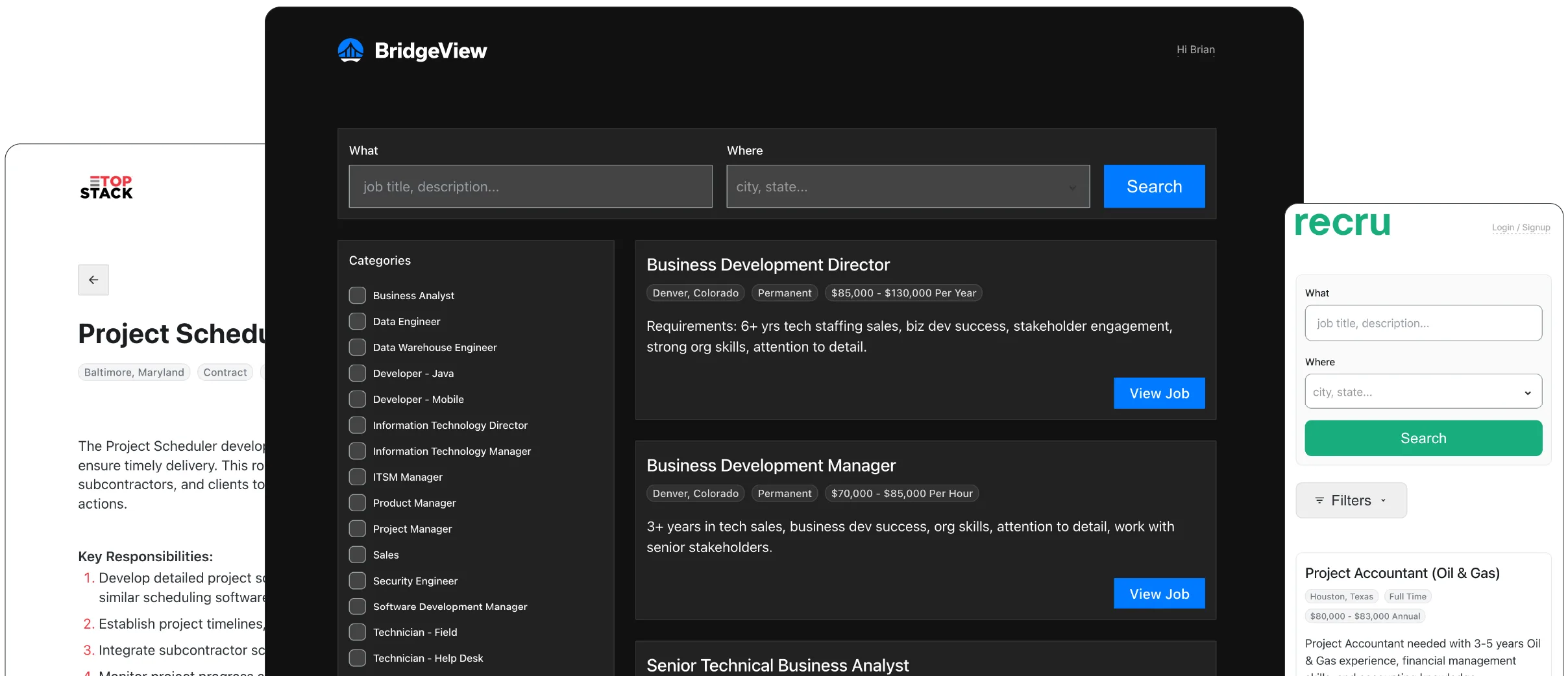Expand the recru Where city dropdown
The width and height of the screenshot is (1568, 676).
[x=1423, y=392]
